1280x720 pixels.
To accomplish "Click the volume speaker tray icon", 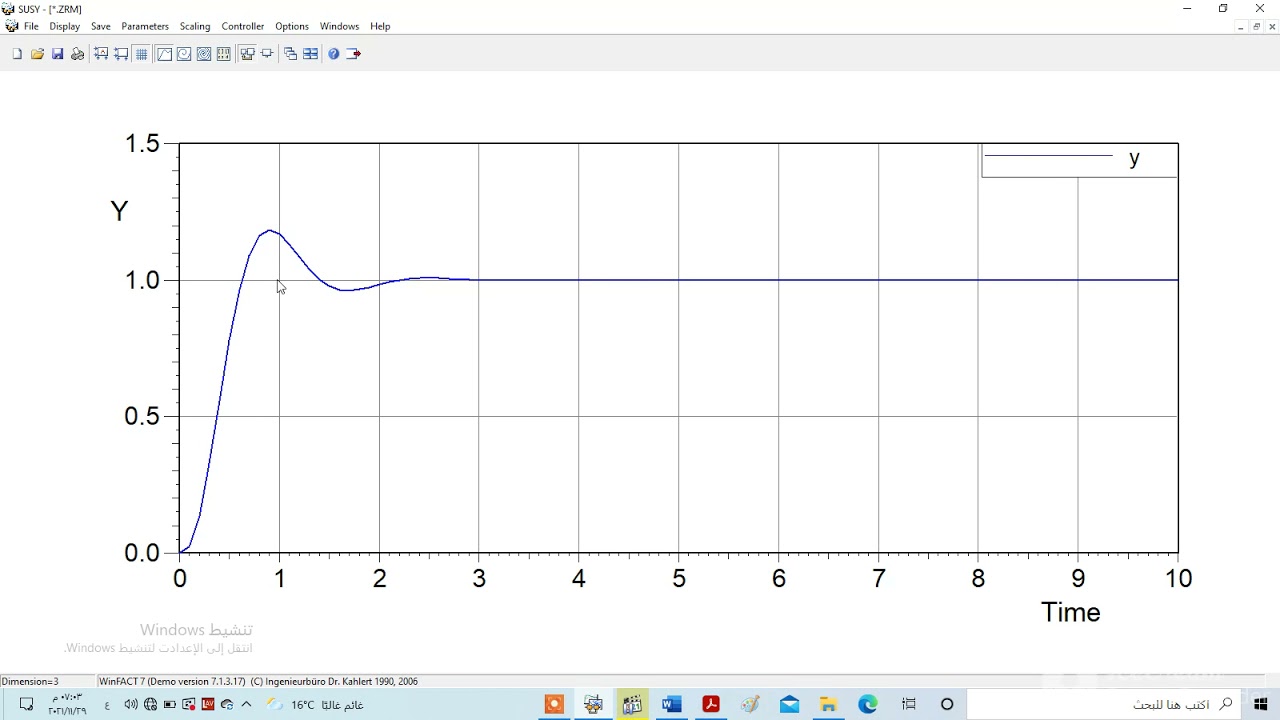I will point(131,704).
